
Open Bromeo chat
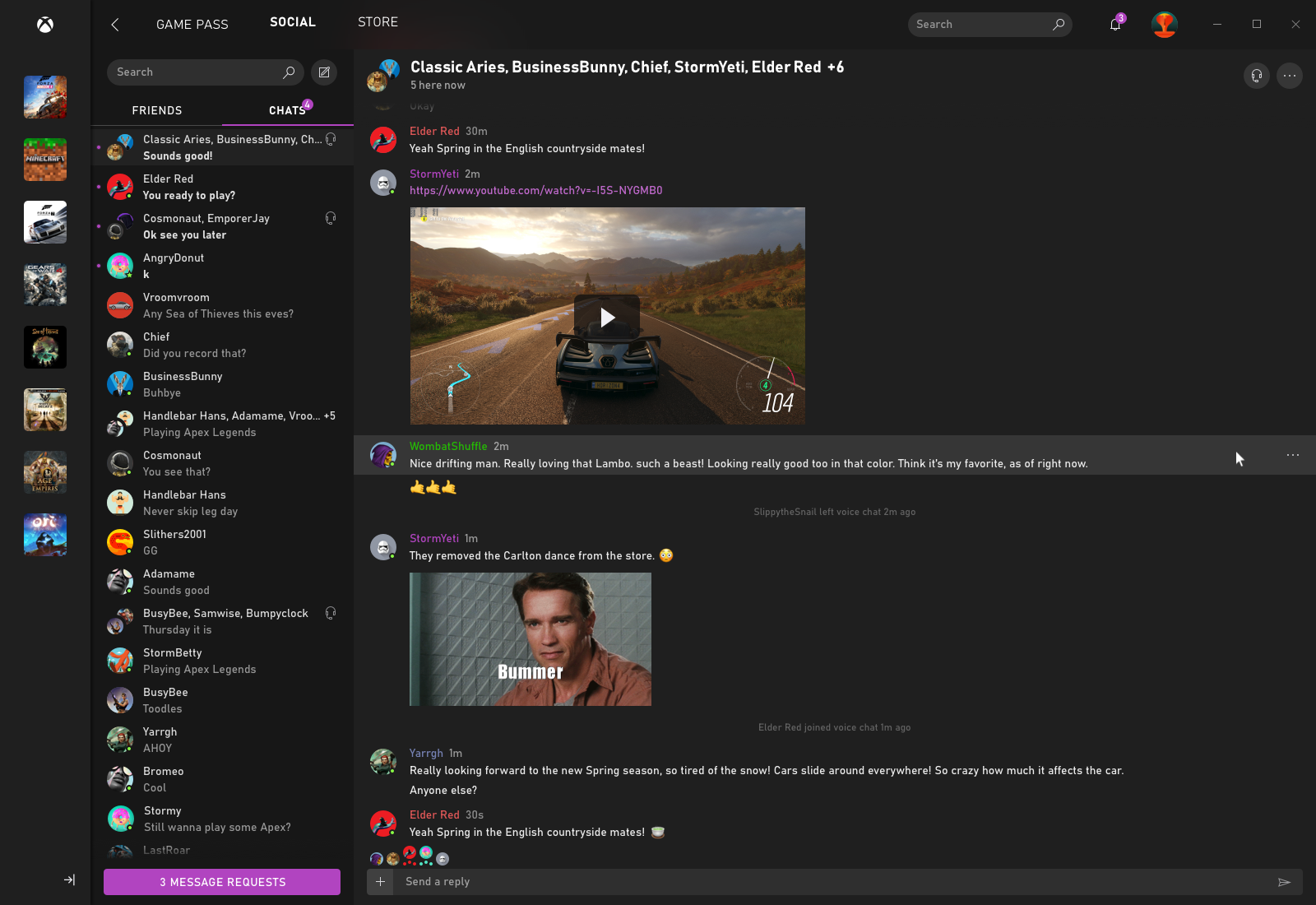(x=222, y=779)
